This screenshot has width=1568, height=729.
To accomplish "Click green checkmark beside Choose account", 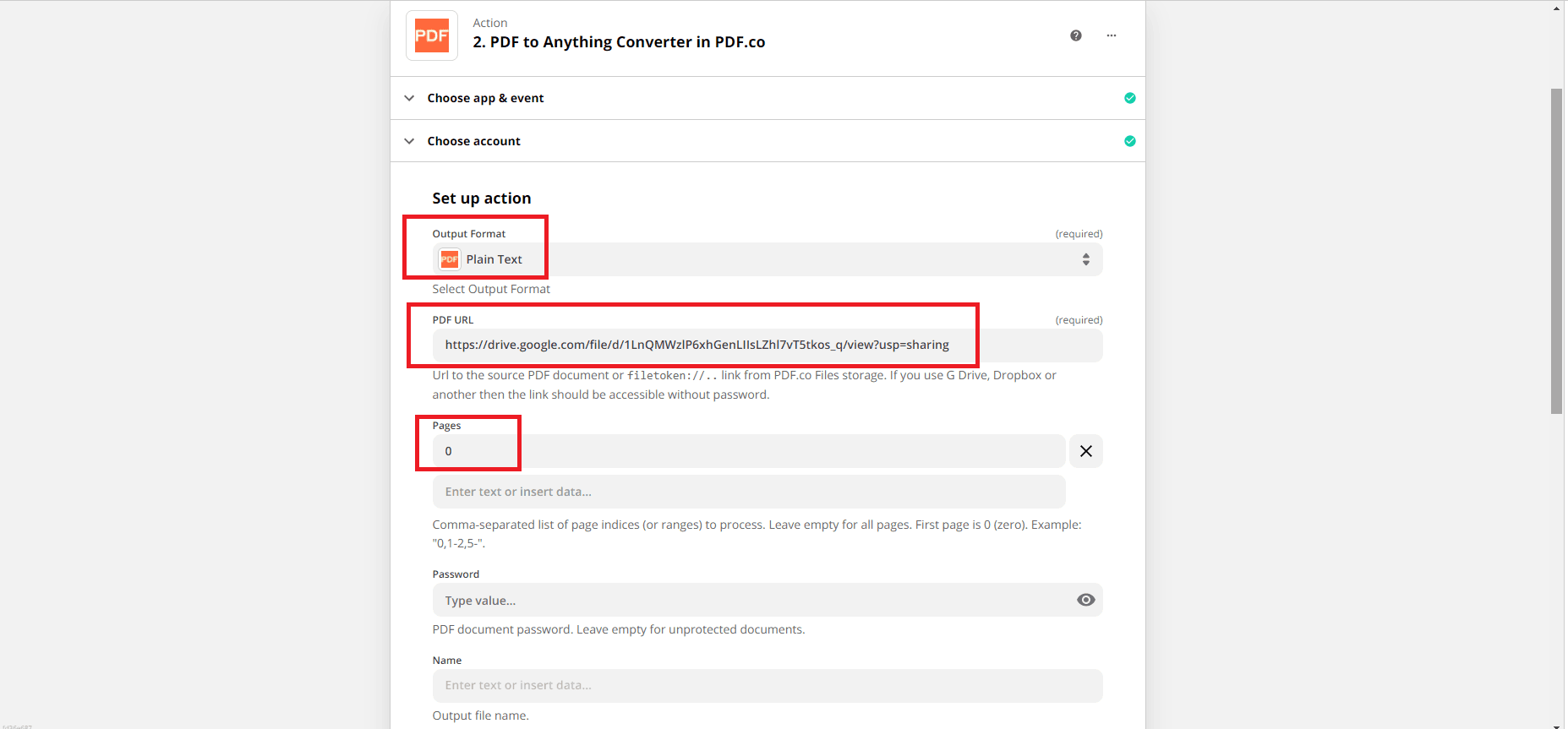I will 1129,141.
